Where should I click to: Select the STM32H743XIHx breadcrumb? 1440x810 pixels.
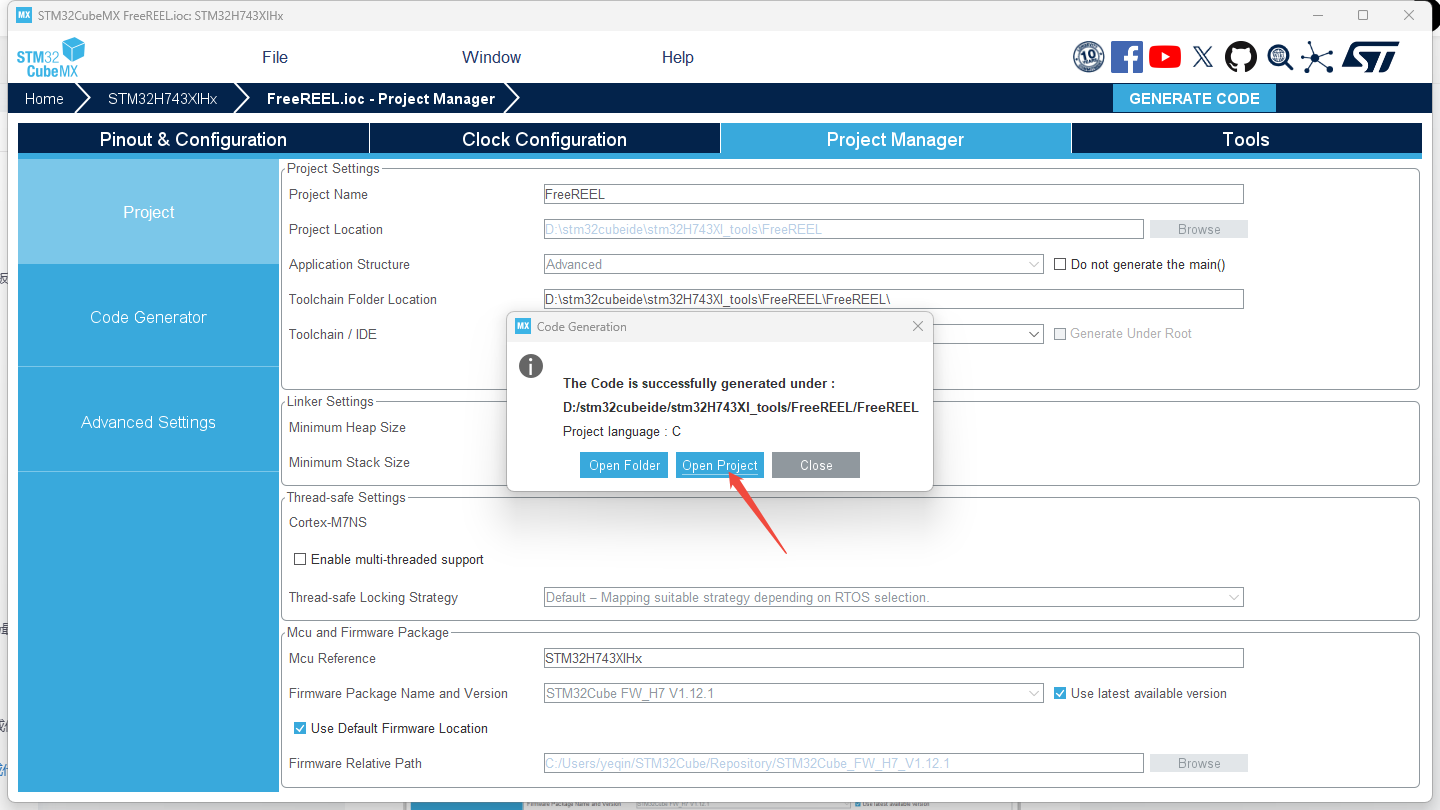pos(162,98)
